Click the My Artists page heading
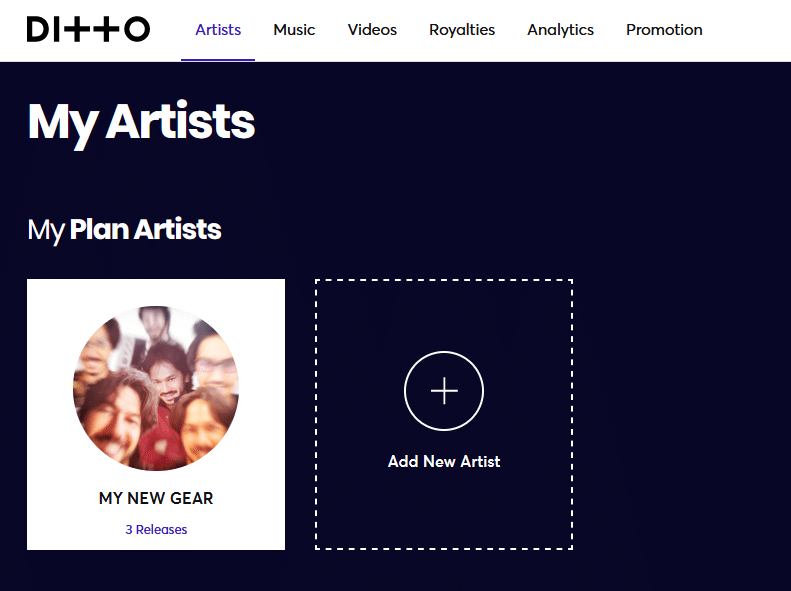The width and height of the screenshot is (791, 591). tap(141, 122)
